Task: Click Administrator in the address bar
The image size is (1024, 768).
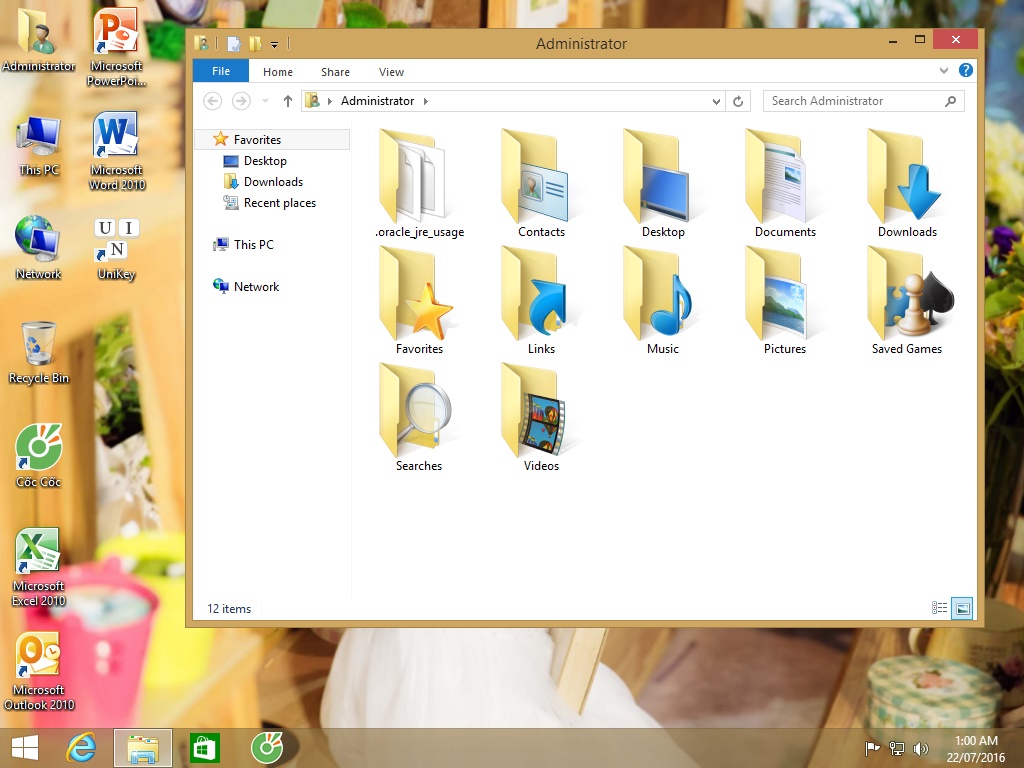Action: [377, 101]
